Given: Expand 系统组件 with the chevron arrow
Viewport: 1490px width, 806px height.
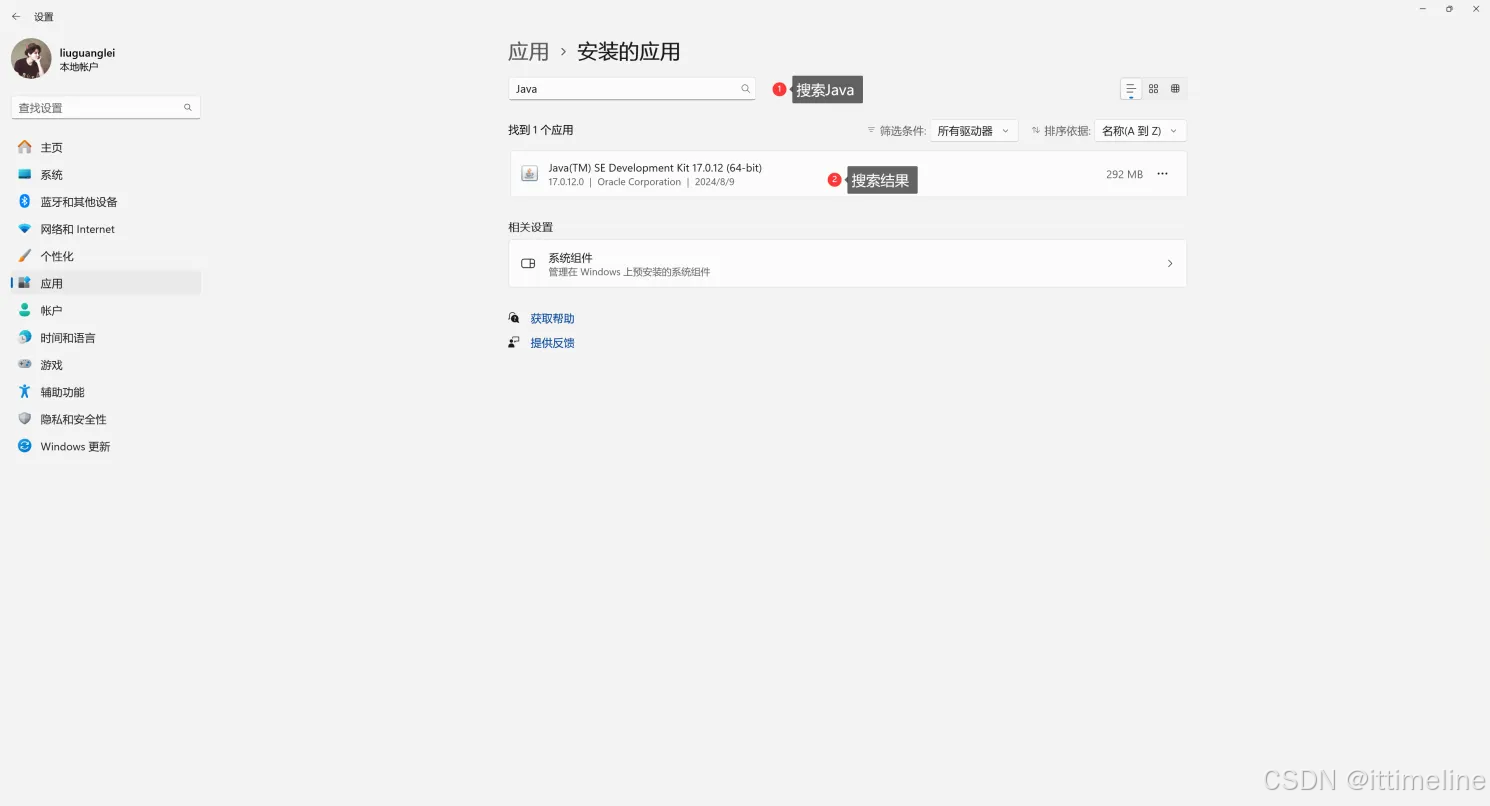Looking at the screenshot, I should coord(1170,263).
